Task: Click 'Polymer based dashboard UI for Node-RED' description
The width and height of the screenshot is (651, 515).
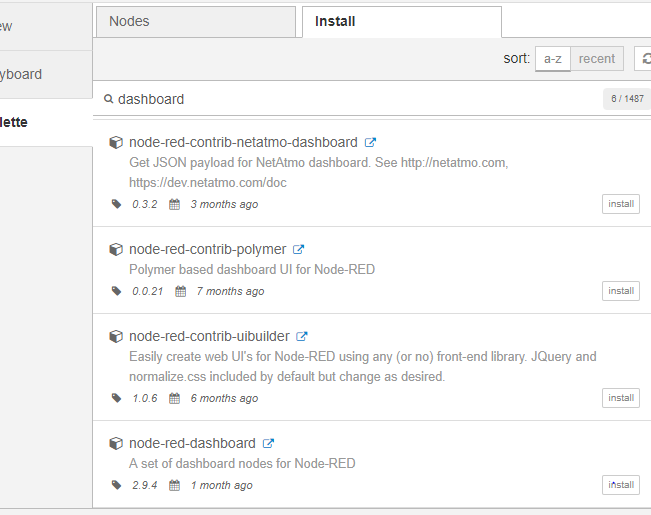Action: [252, 270]
